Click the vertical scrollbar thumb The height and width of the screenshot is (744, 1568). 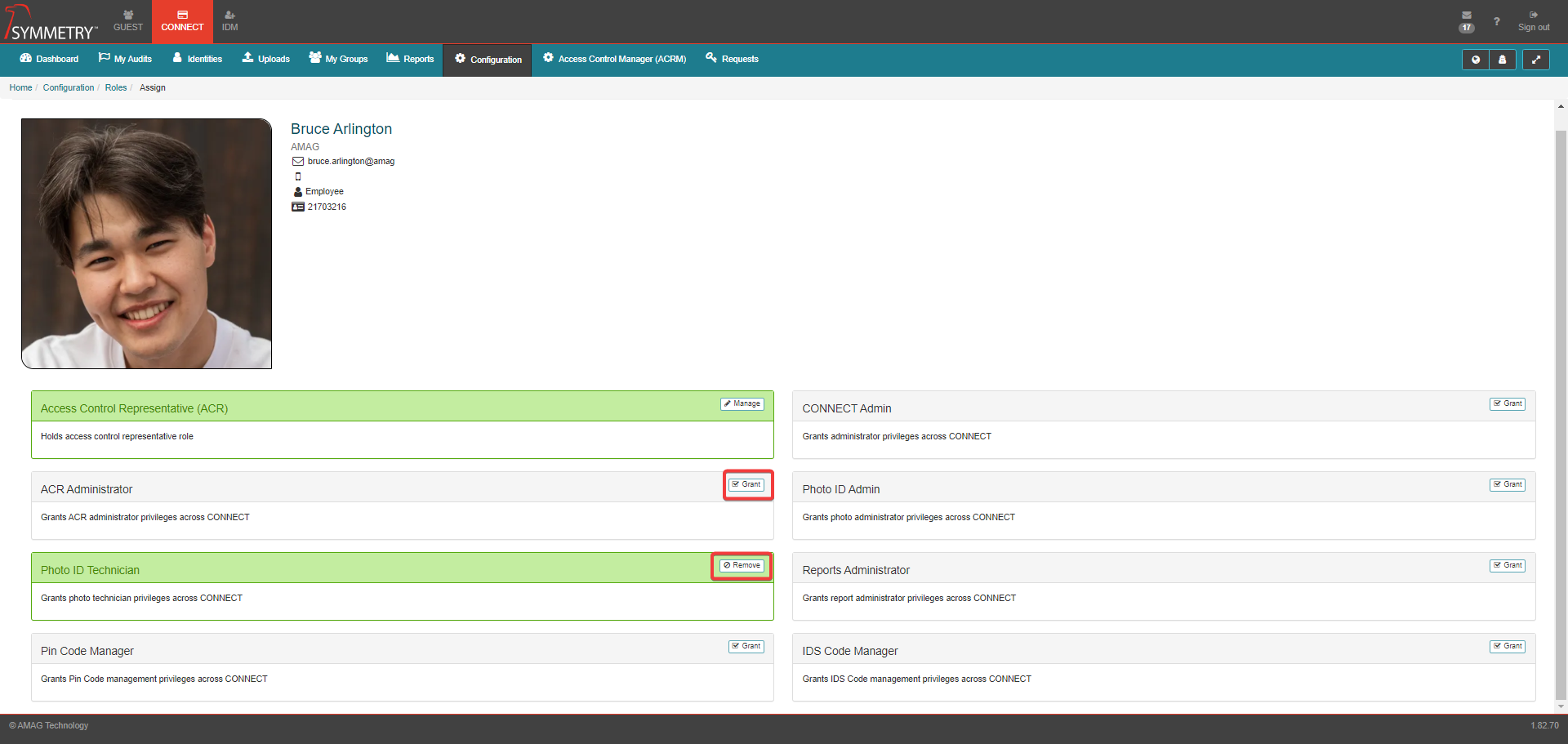click(1561, 415)
